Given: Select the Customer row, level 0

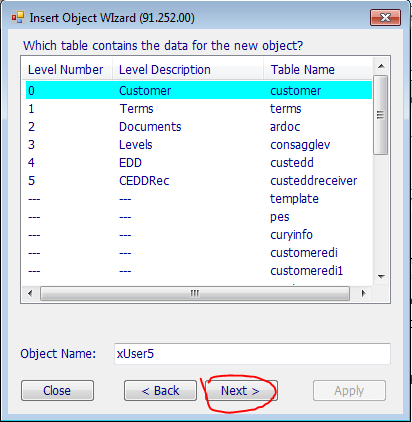Looking at the screenshot, I should pyautogui.click(x=199, y=91).
